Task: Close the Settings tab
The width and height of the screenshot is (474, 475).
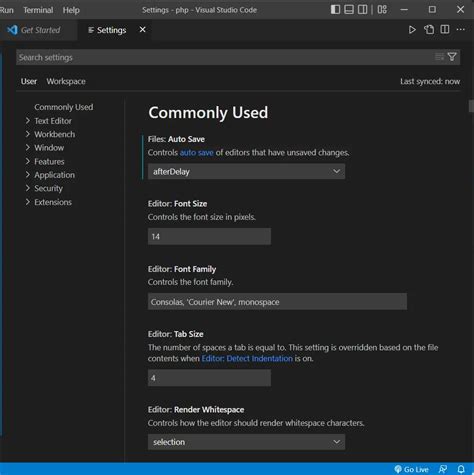Action: coord(142,30)
